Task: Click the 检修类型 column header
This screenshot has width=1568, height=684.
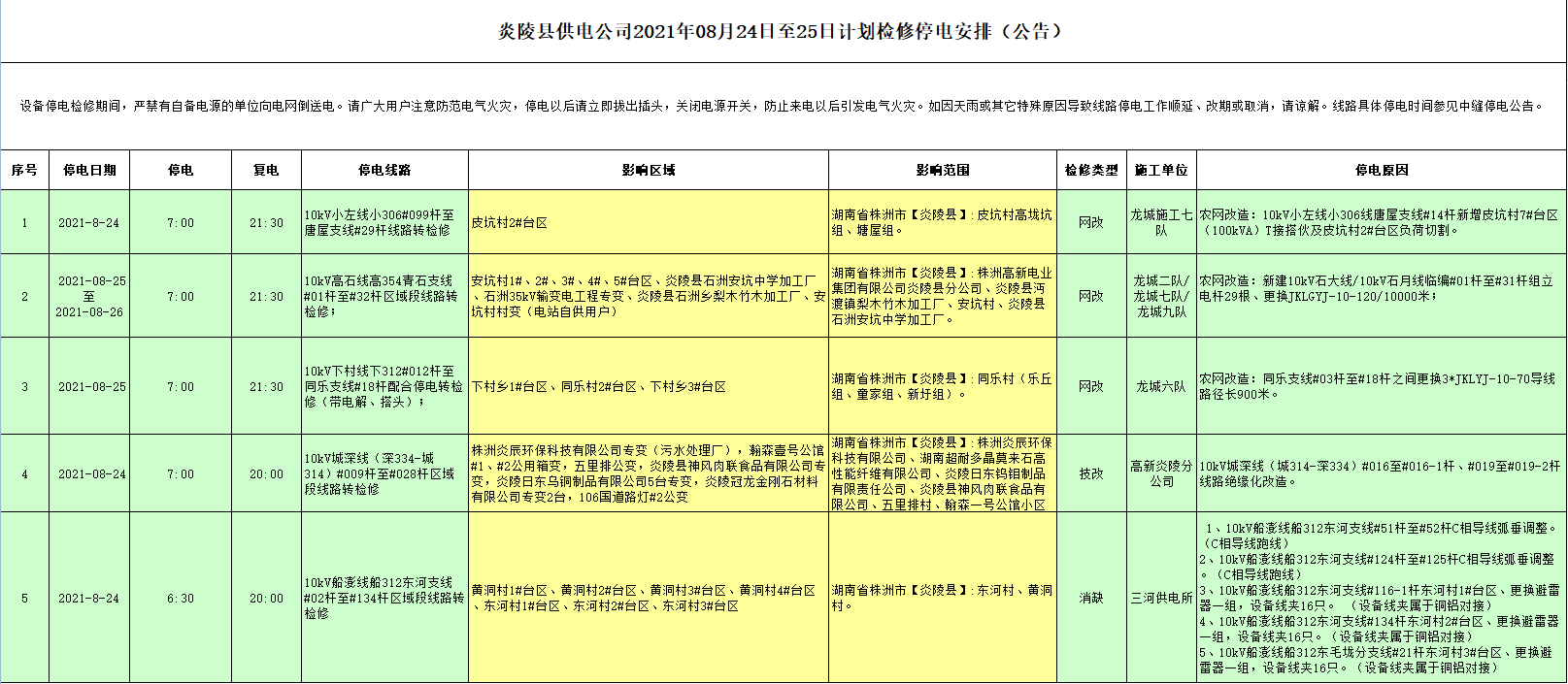Action: (x=1091, y=170)
